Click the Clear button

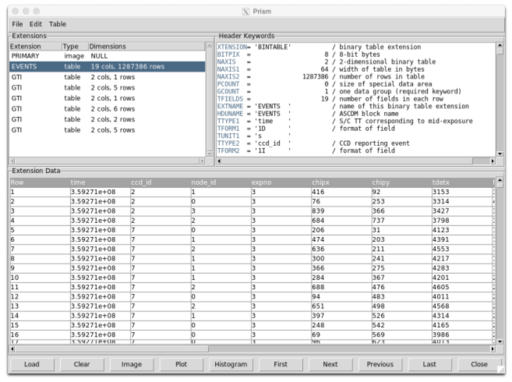(82, 364)
